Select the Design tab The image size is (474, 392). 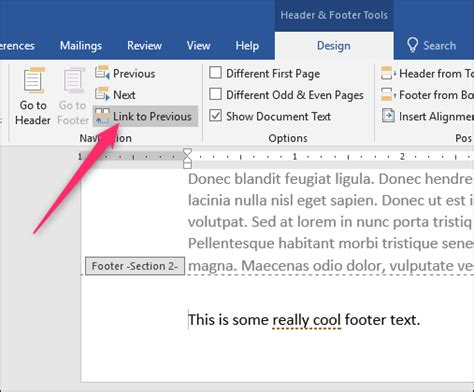334,46
